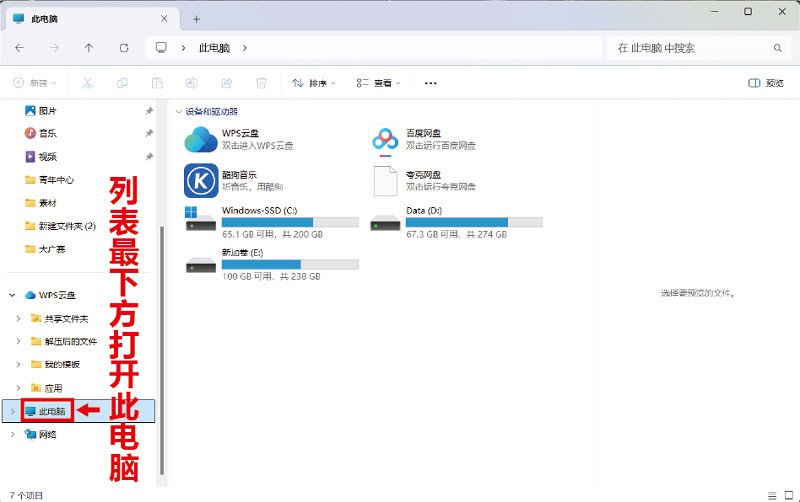The image size is (800, 502).
Task: Select the 音乐 folder in sidebar
Action: (x=47, y=133)
